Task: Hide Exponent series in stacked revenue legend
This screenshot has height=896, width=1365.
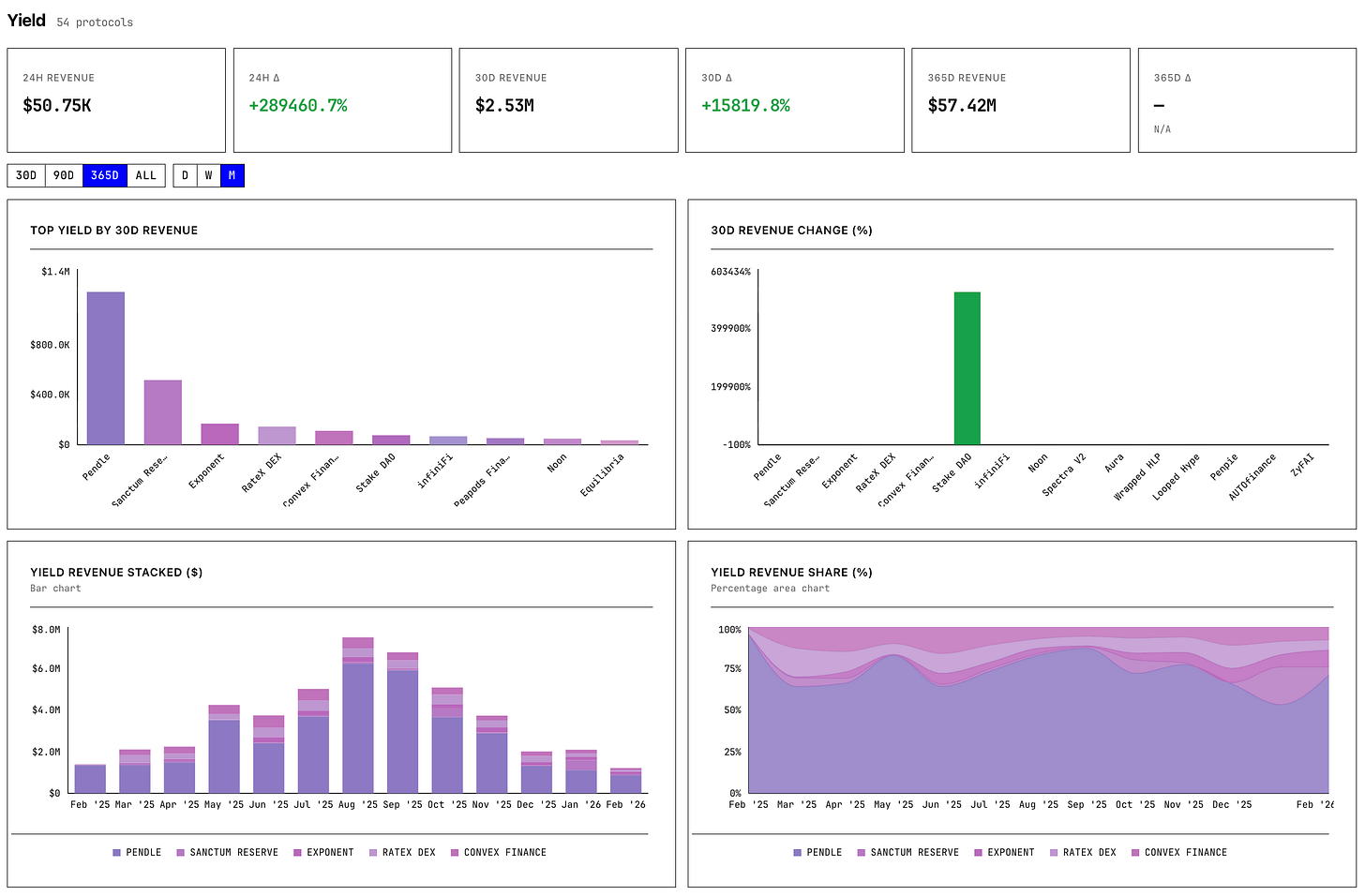Action: pos(323,853)
